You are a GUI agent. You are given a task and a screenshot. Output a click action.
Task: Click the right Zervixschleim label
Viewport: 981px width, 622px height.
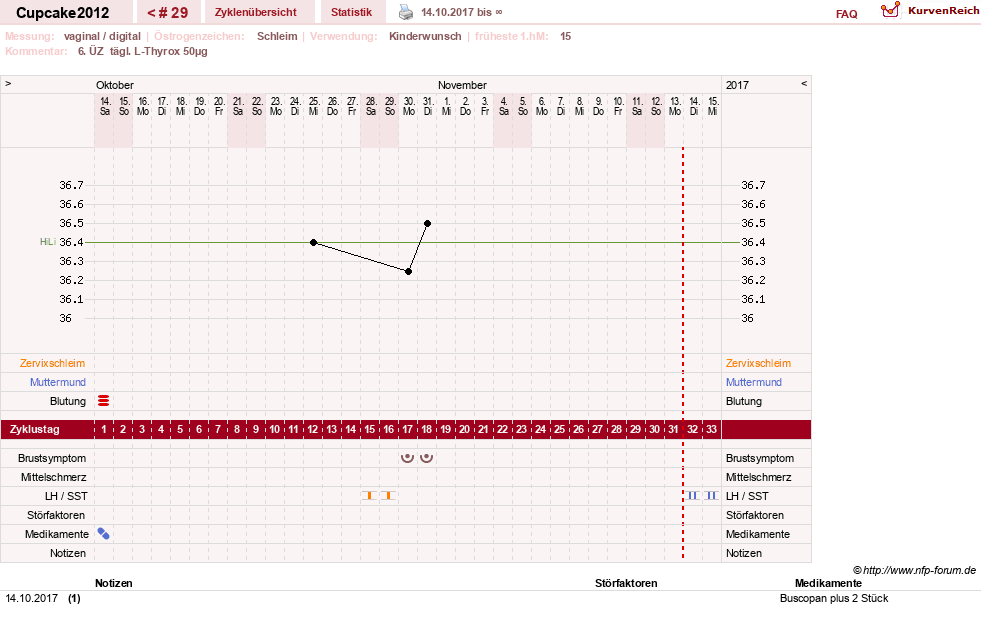pyautogui.click(x=758, y=363)
